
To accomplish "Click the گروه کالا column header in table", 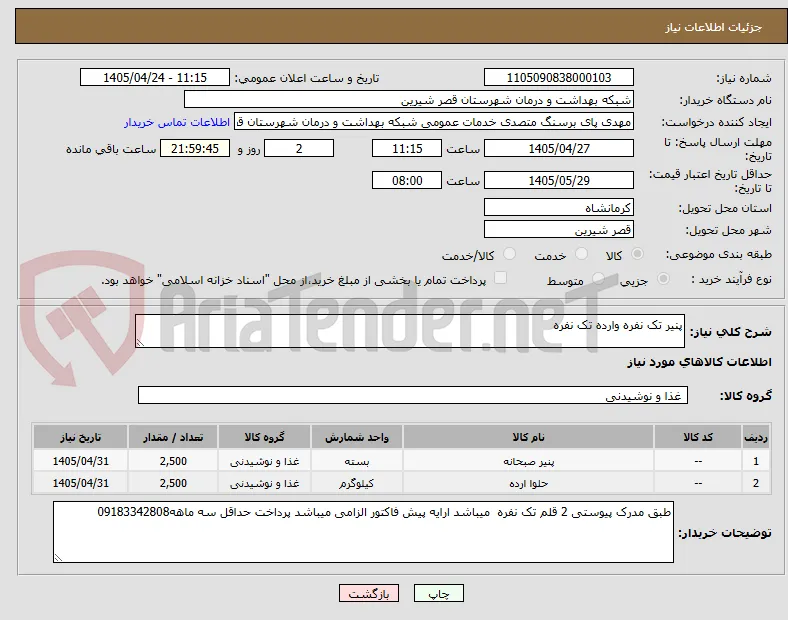I will pos(264,437).
